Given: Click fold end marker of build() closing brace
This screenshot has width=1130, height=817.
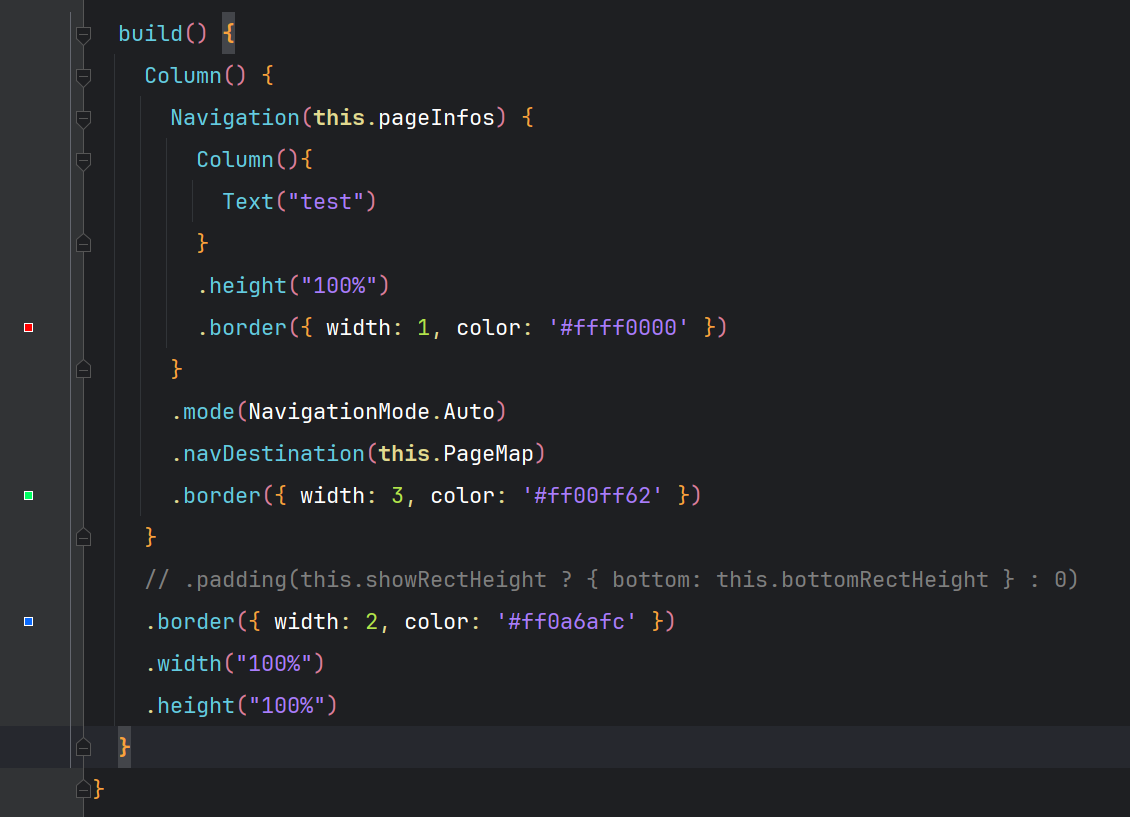Looking at the screenshot, I should click(x=84, y=747).
